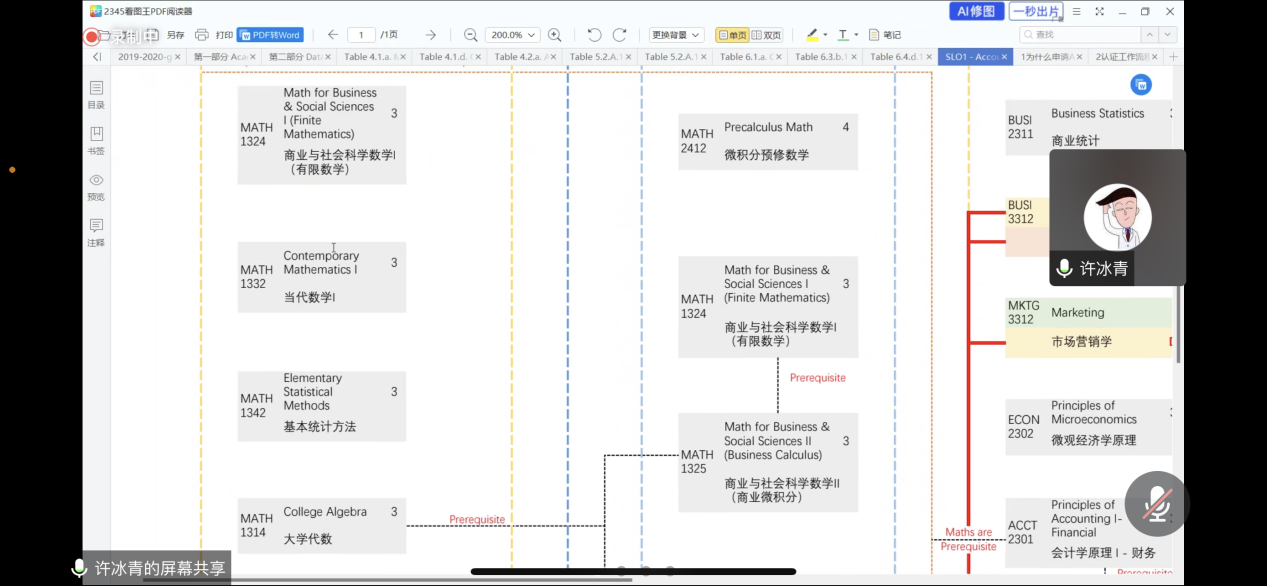Click the PDF转Word button
Viewport: 1267px width, 586px height.
270,35
